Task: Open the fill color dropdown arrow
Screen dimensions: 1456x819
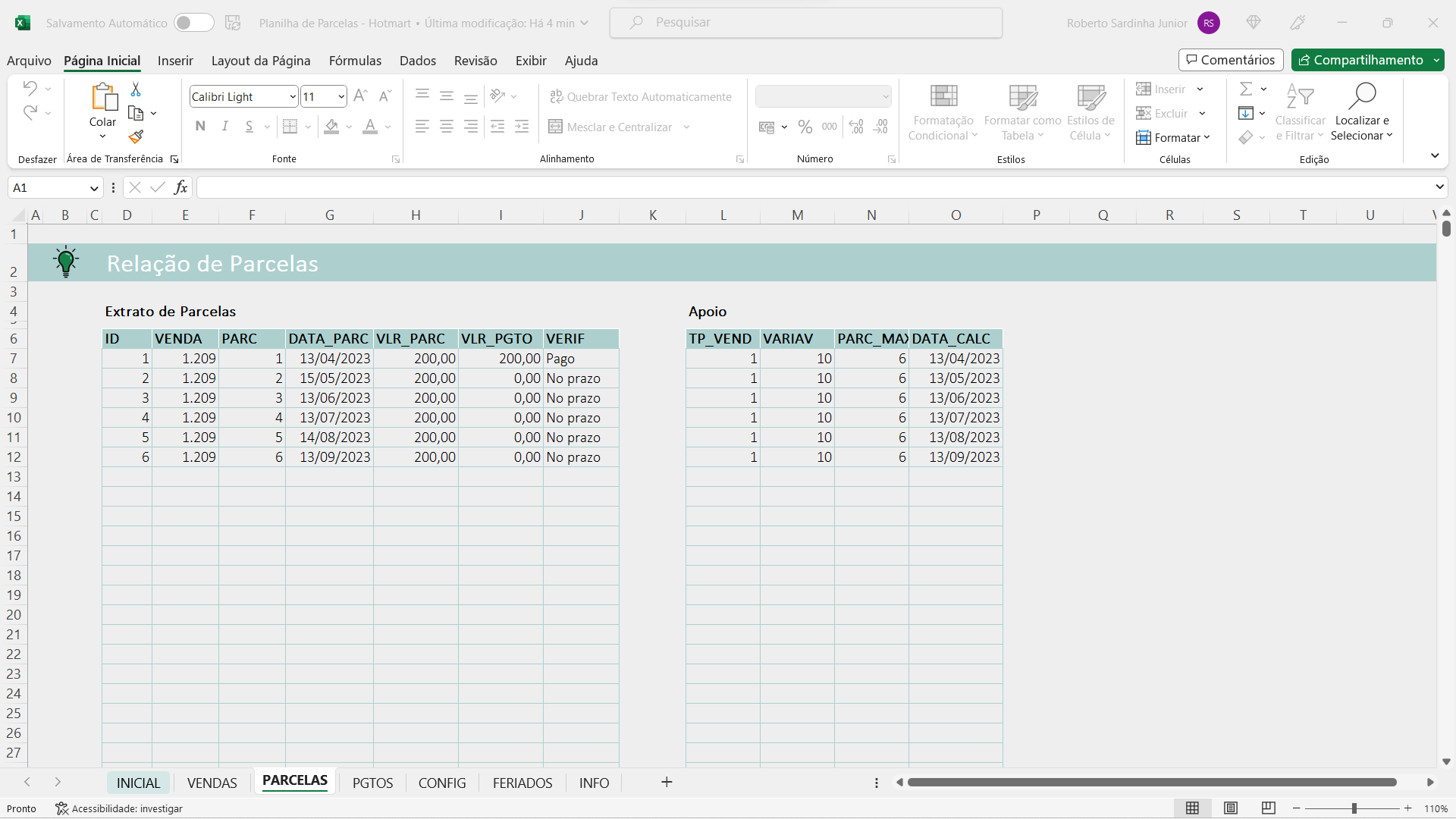Action: 349,127
